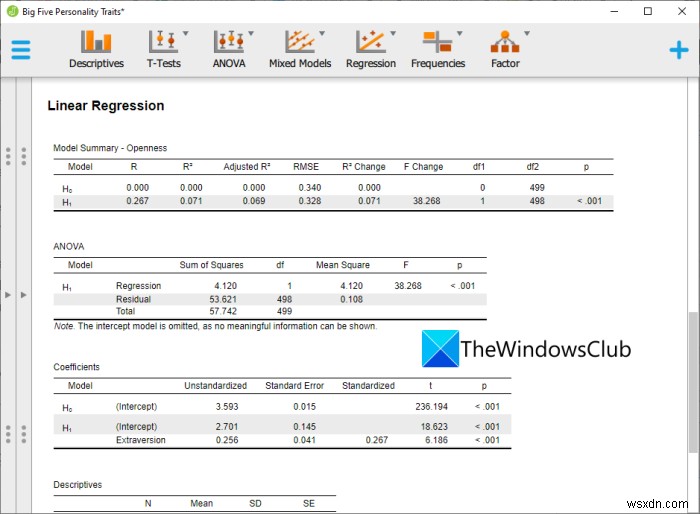This screenshot has width=700, height=514.
Task: Expand the ANOVA dropdown arrow
Action: [251, 33]
